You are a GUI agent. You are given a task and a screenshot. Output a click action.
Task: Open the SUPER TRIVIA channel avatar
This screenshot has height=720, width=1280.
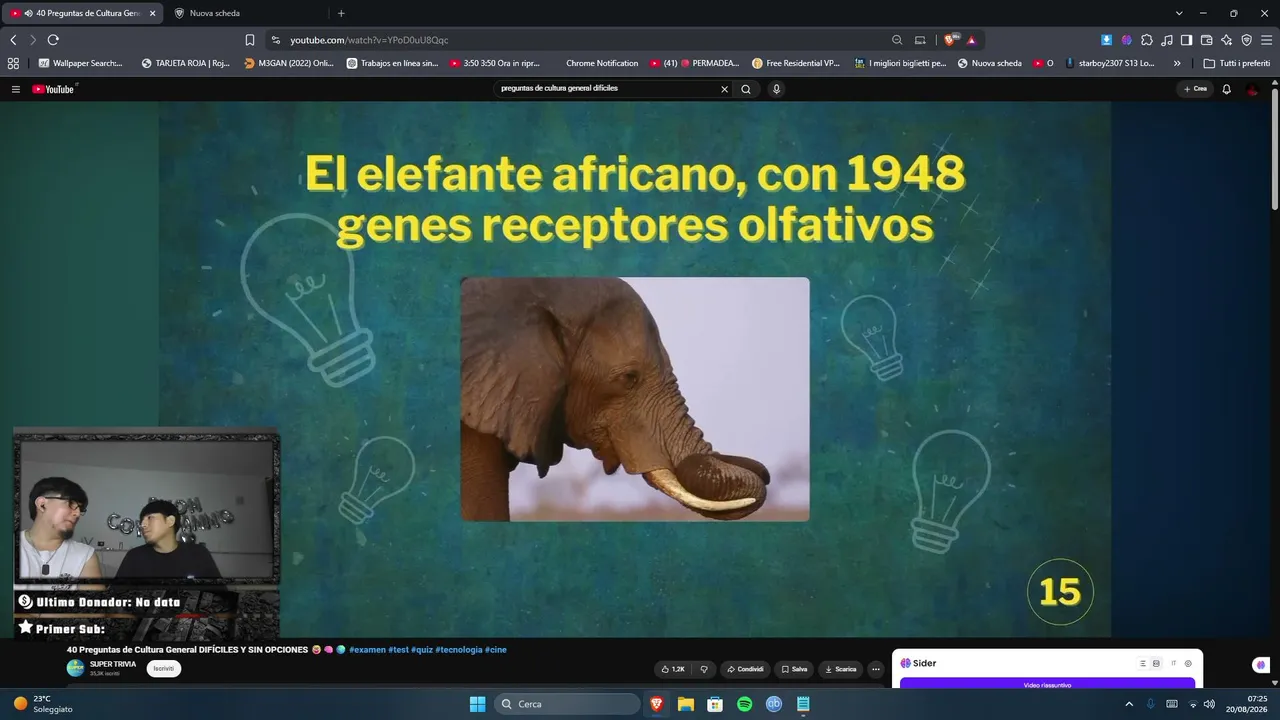click(x=76, y=668)
